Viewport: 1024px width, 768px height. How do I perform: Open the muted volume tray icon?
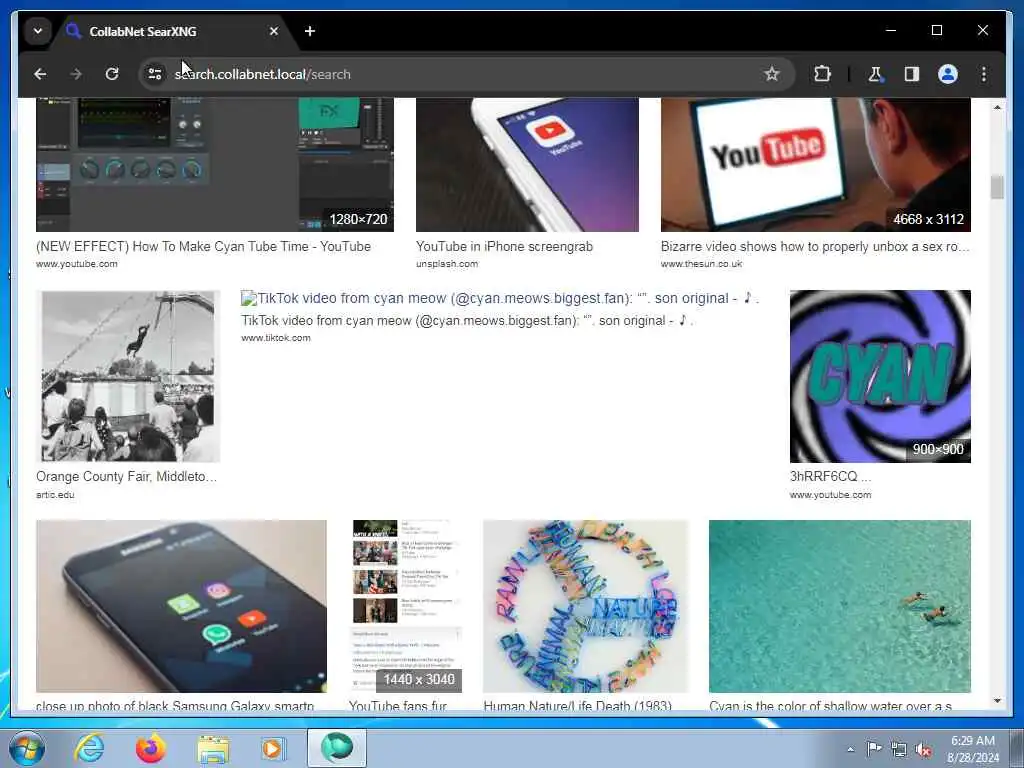pos(923,749)
